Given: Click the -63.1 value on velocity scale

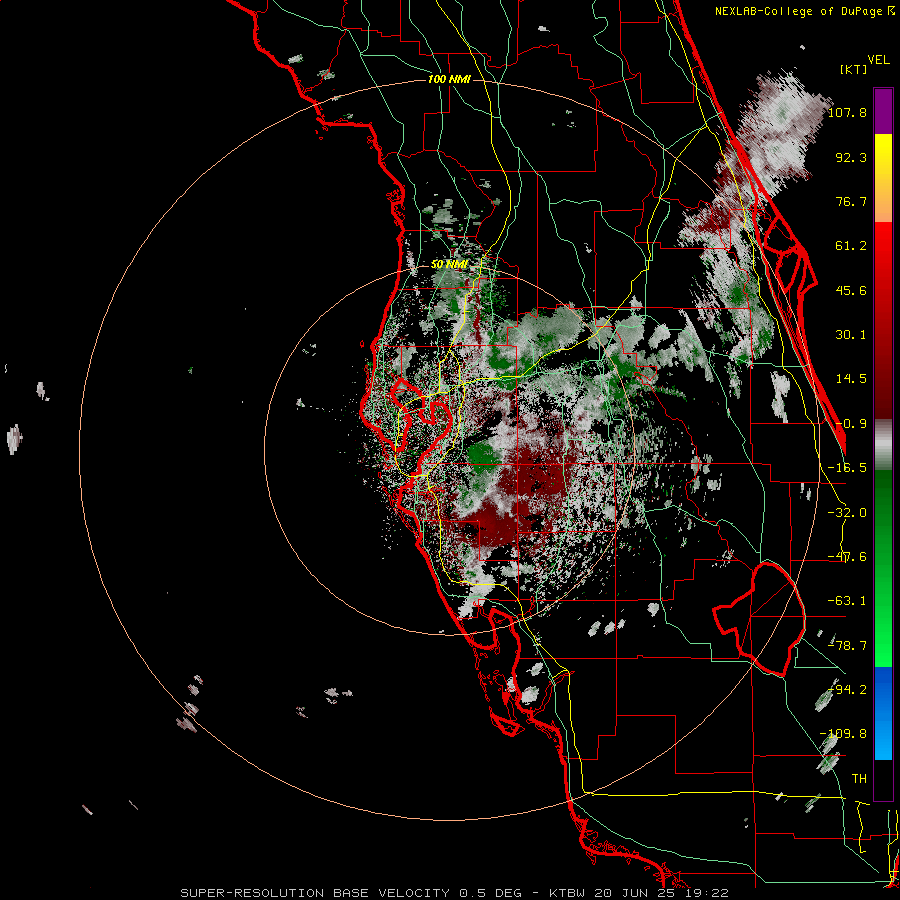Looking at the screenshot, I should coord(847,601).
